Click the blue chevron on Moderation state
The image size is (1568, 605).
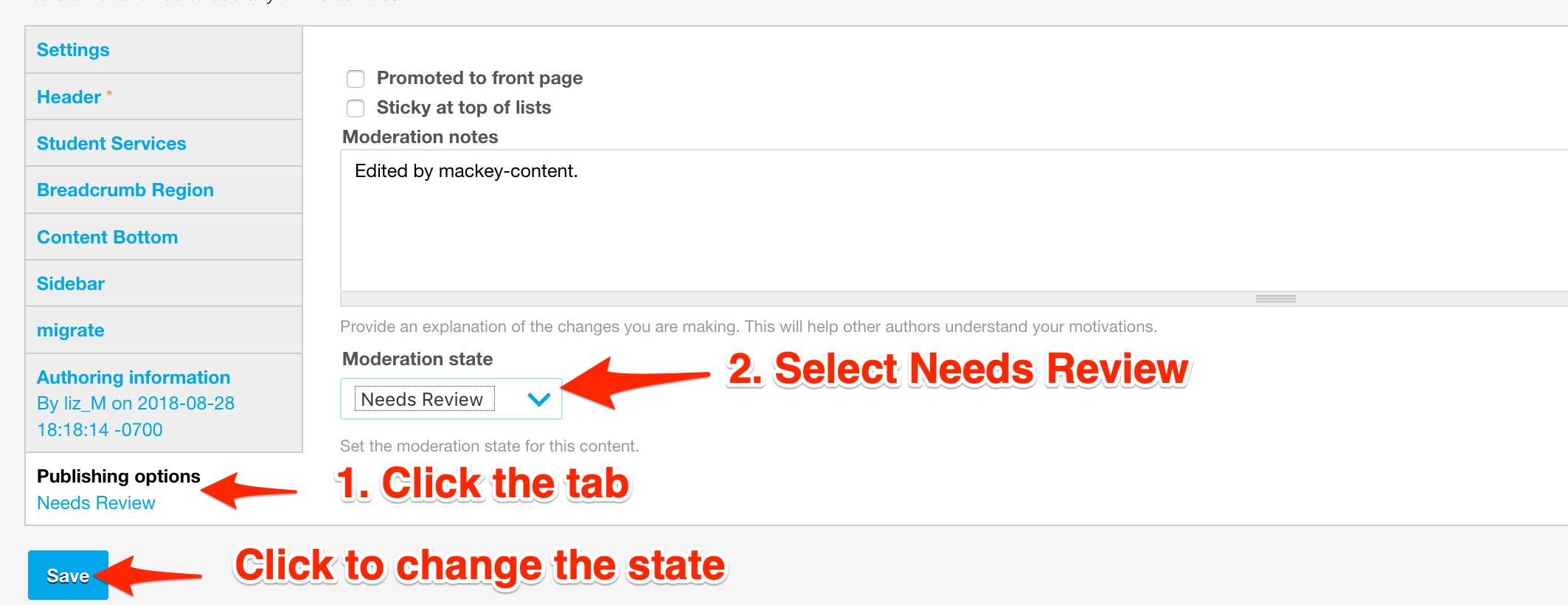tap(539, 399)
